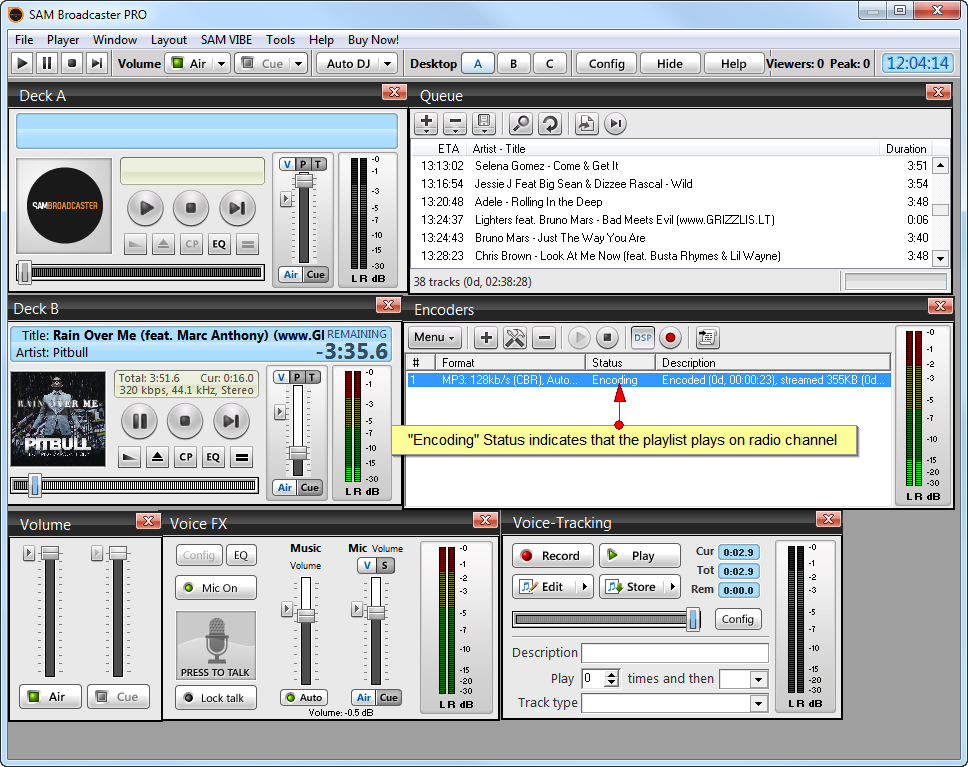Skip to next track in Deck B
This screenshot has width=968, height=767.
[x=231, y=421]
